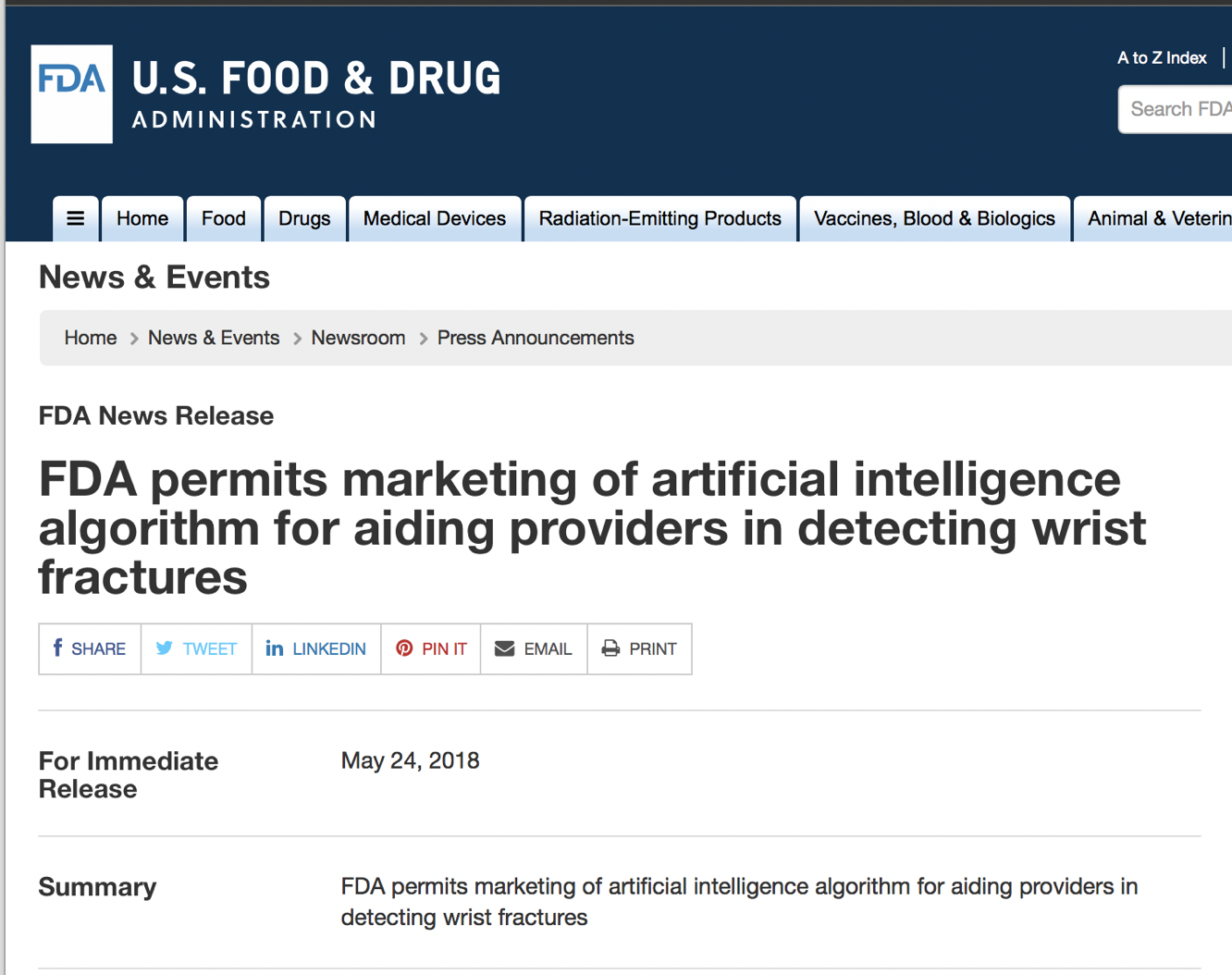Open Press Announcements breadcrumb link
This screenshot has width=1232, height=975.
point(536,338)
